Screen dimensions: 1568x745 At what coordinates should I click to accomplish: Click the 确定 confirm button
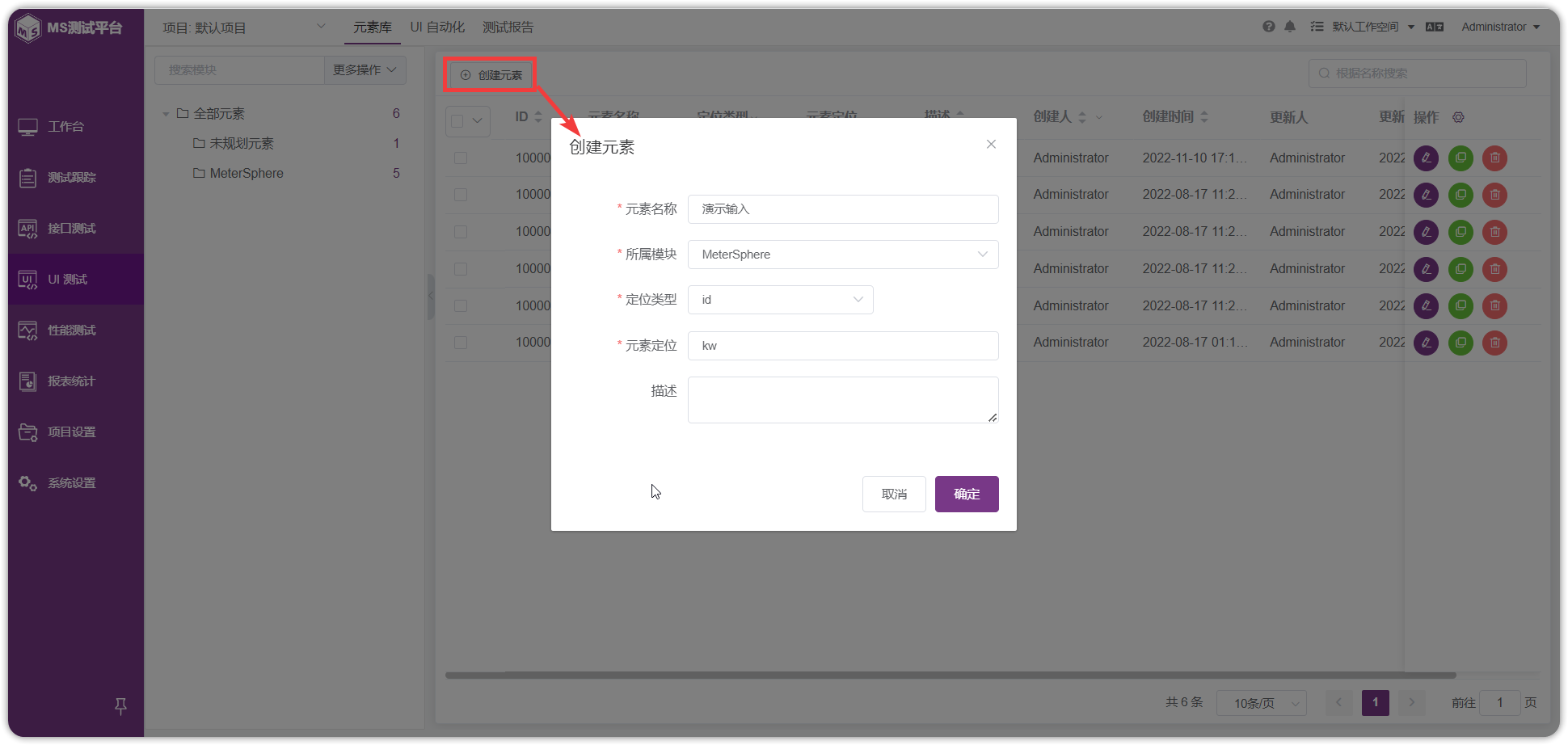point(967,494)
